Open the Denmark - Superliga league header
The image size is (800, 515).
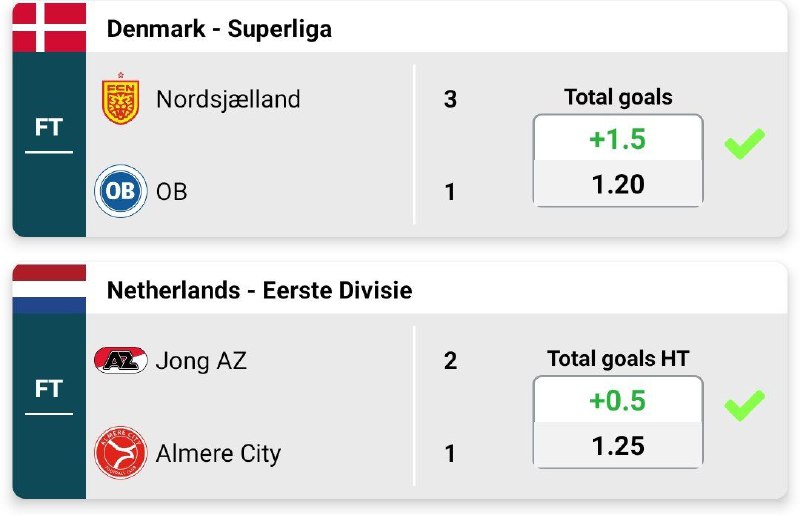219,29
